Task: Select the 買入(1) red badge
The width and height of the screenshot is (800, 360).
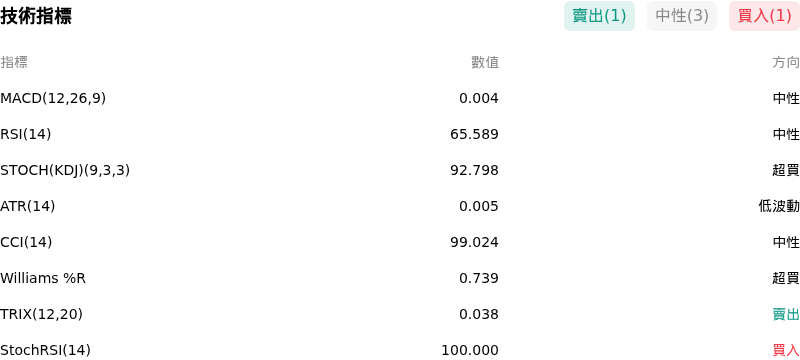Action: point(764,16)
